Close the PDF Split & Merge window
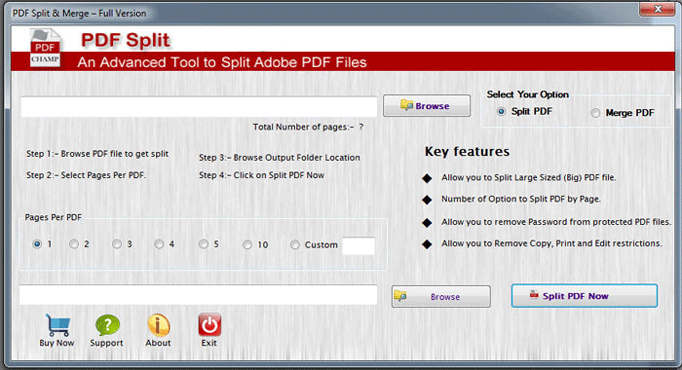Image resolution: width=682 pixels, height=370 pixels. (657, 9)
